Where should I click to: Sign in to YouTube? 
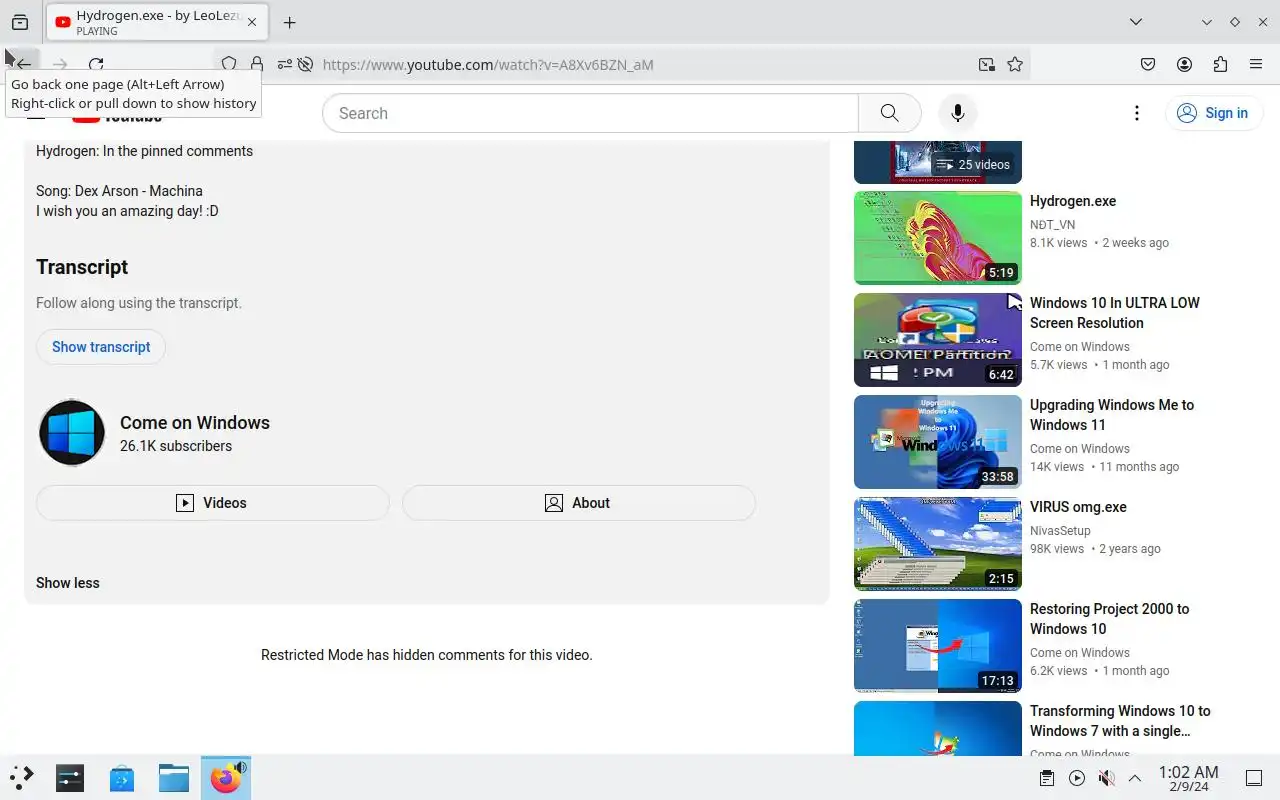point(1212,113)
